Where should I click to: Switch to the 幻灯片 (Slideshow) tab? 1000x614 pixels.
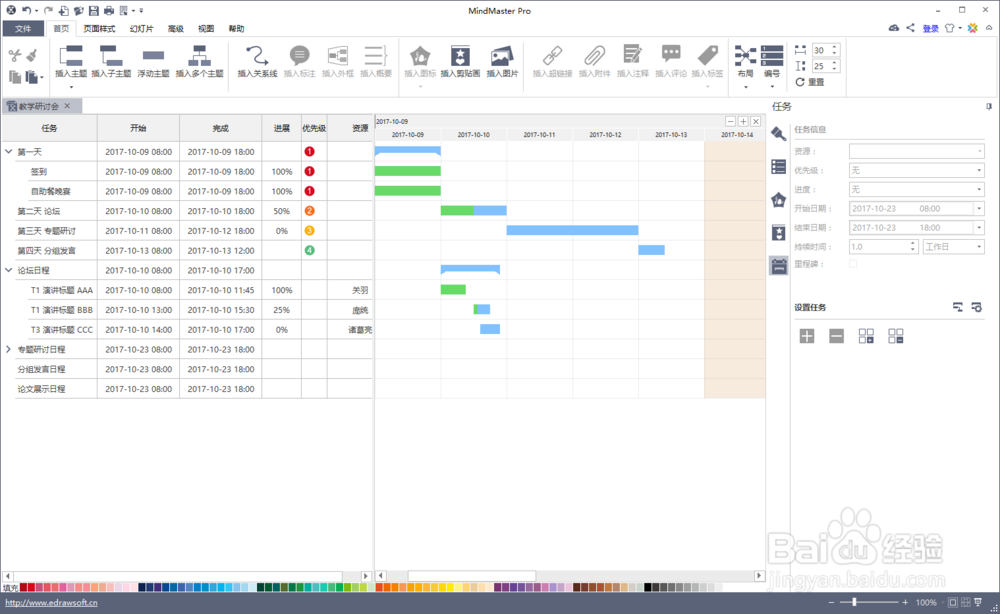(142, 29)
